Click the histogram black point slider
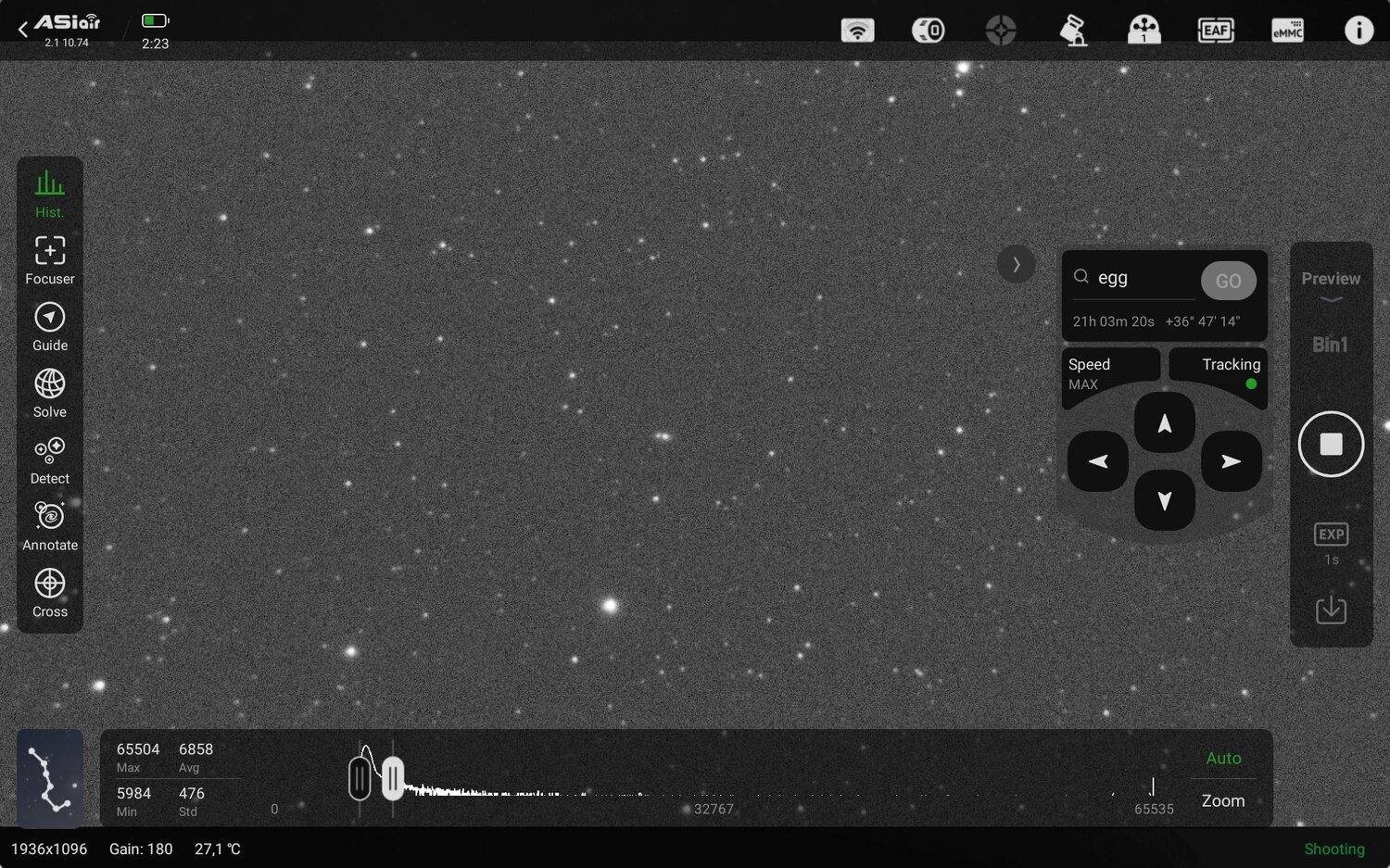This screenshot has height=868, width=1390. (x=360, y=777)
